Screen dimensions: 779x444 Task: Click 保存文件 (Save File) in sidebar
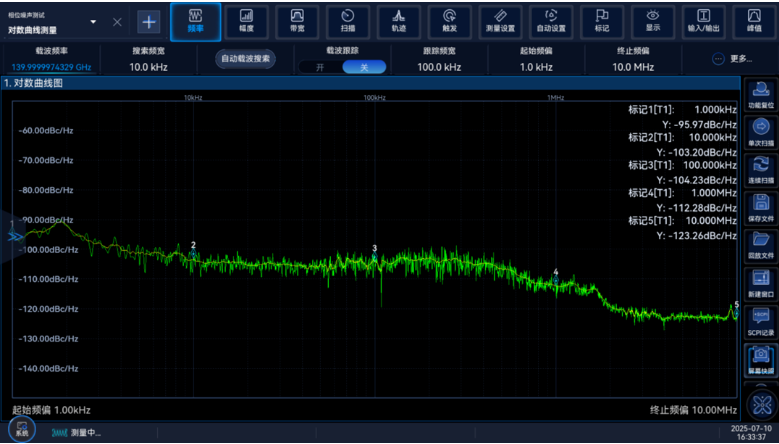760,208
